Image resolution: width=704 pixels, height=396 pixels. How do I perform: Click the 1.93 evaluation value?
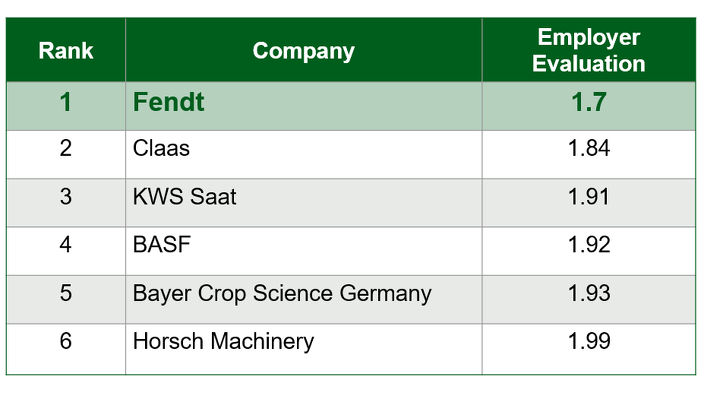point(589,299)
